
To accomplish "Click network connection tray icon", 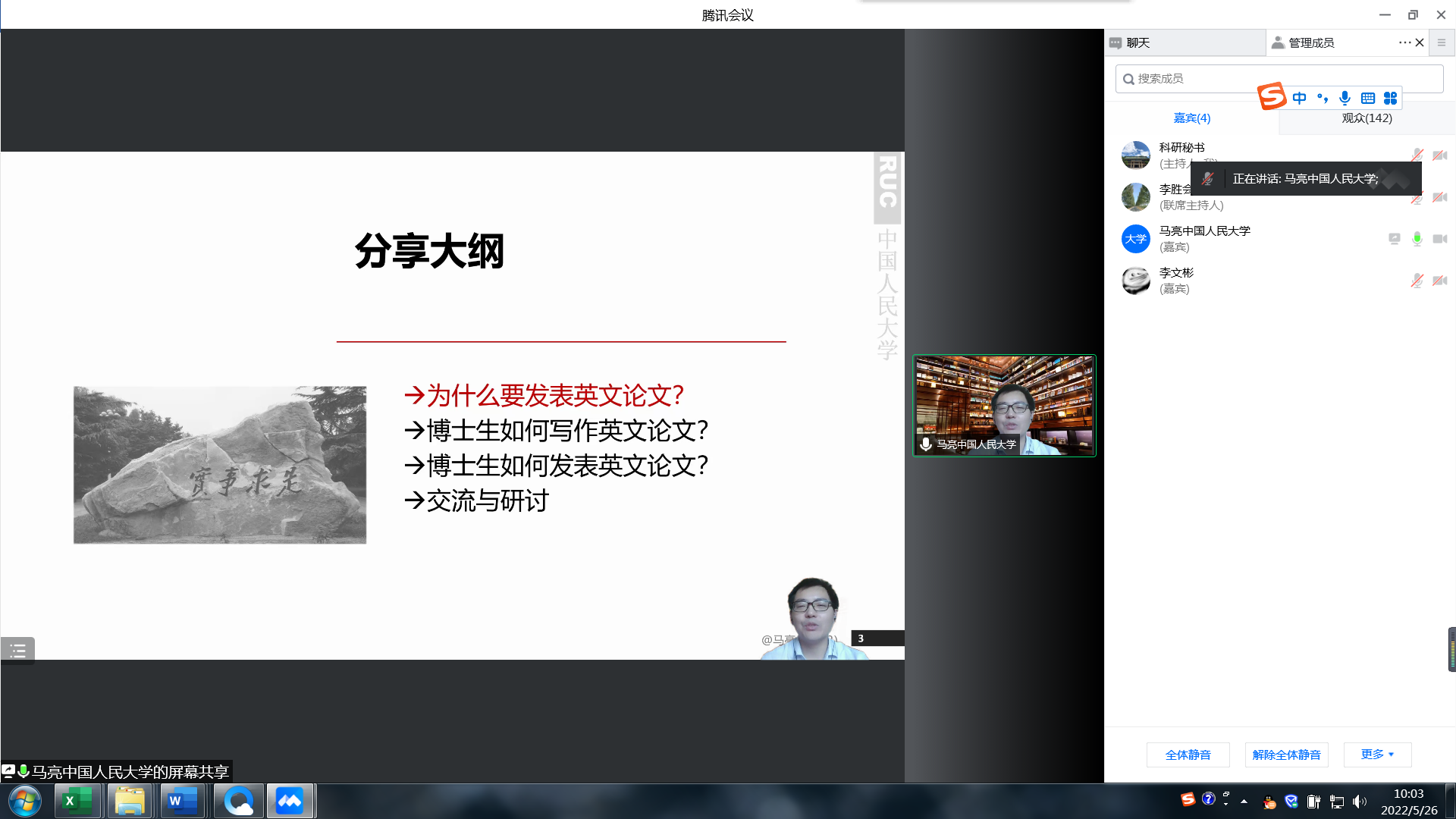I will 1337,802.
